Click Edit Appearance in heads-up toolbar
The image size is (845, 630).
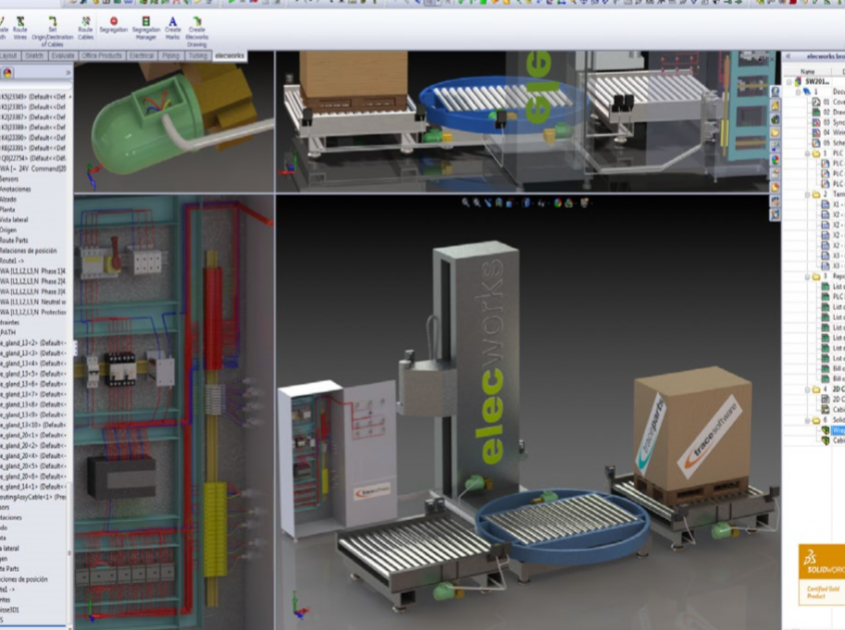(558, 203)
